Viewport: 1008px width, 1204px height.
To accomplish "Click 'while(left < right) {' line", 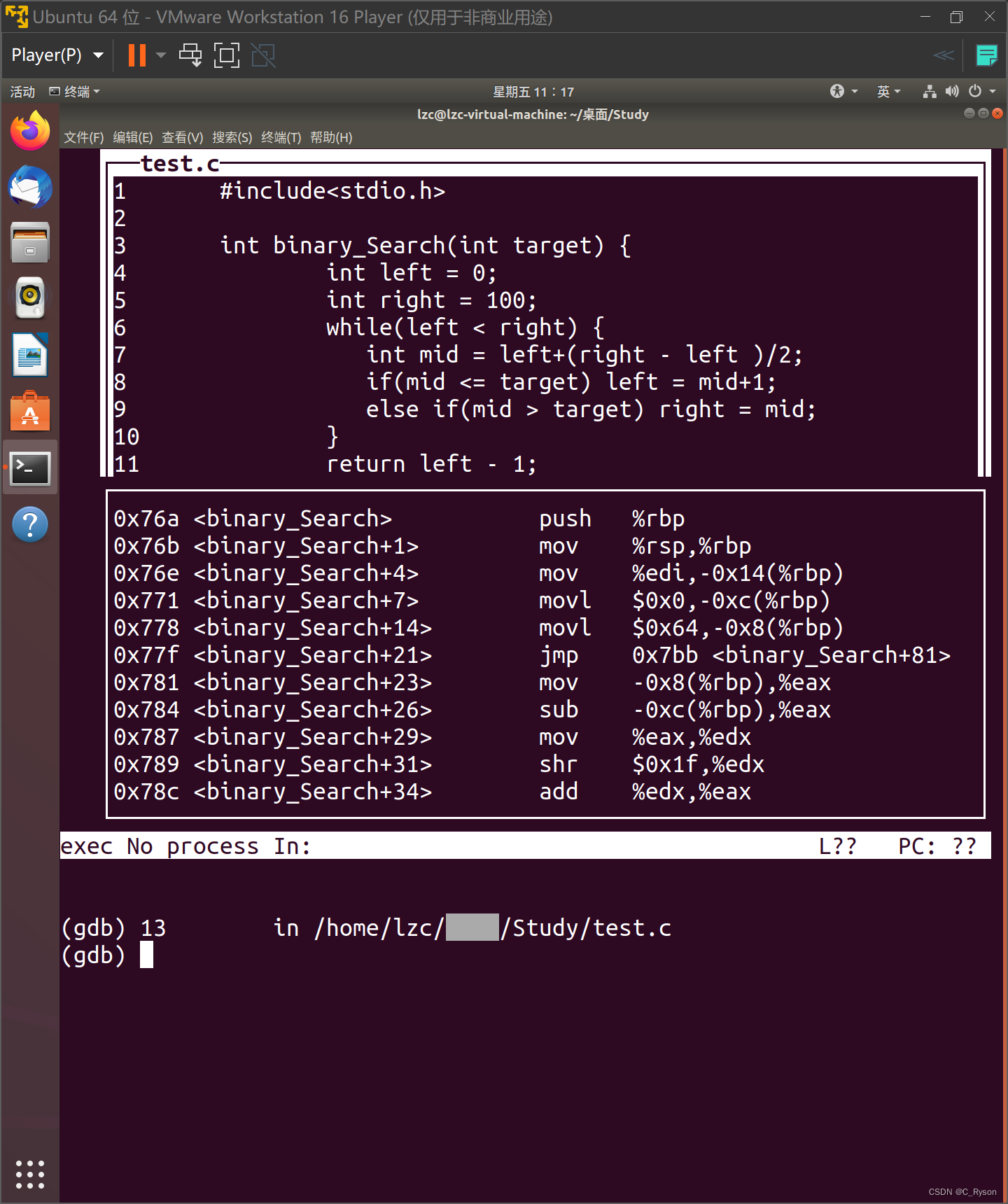I will (465, 328).
